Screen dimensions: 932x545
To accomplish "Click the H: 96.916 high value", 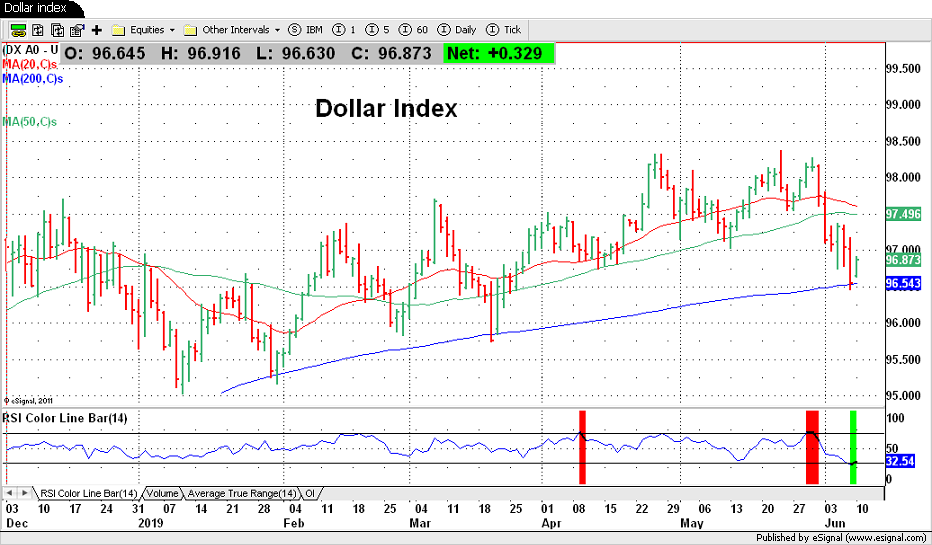I will pyautogui.click(x=201, y=53).
